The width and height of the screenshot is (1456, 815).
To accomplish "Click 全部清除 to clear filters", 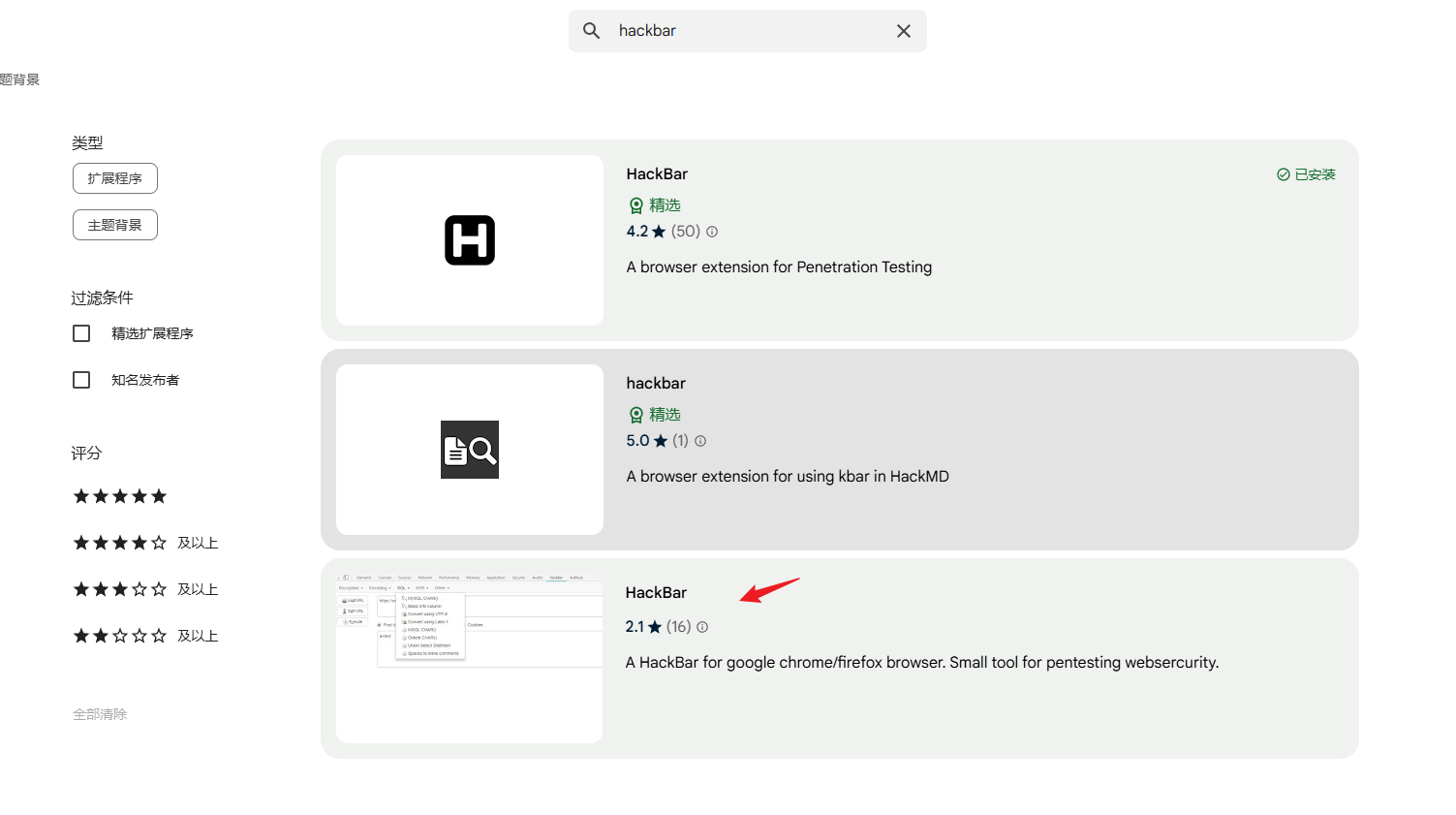I will [x=100, y=714].
